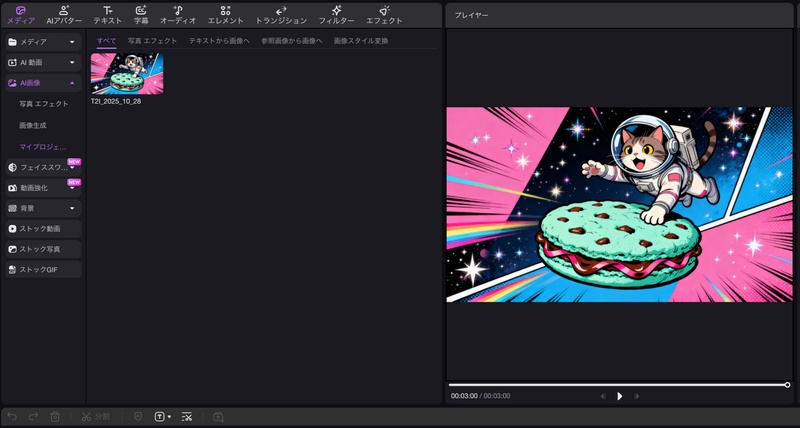Select the 画像スタイル変換 filter tab
Image resolution: width=800 pixels, height=428 pixels.
click(361, 41)
